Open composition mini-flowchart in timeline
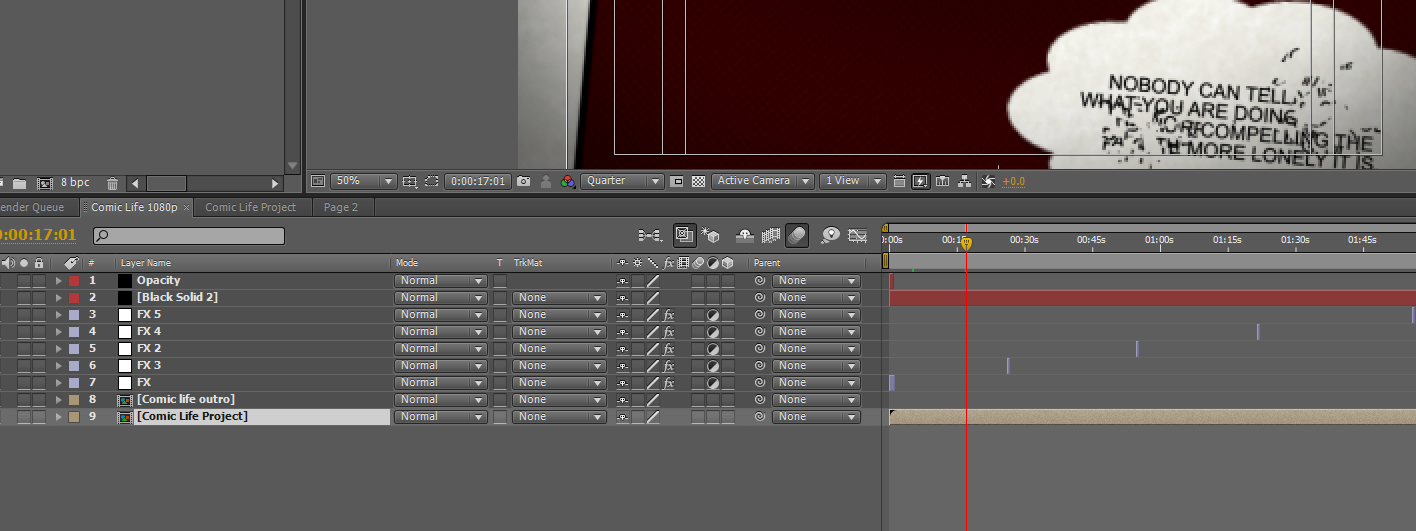The image size is (1416, 531). tap(650, 235)
